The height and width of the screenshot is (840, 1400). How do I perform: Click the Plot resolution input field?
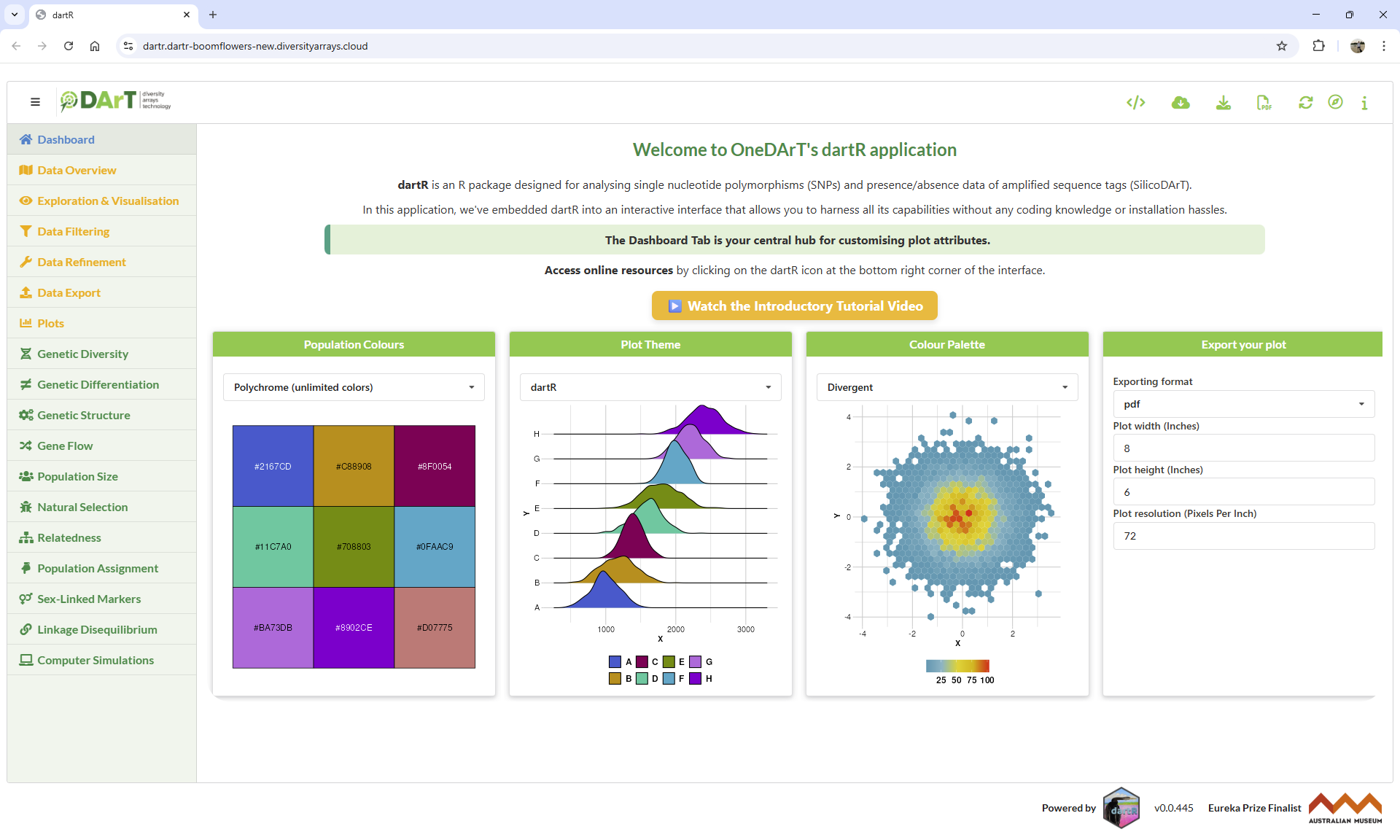pyautogui.click(x=1244, y=536)
